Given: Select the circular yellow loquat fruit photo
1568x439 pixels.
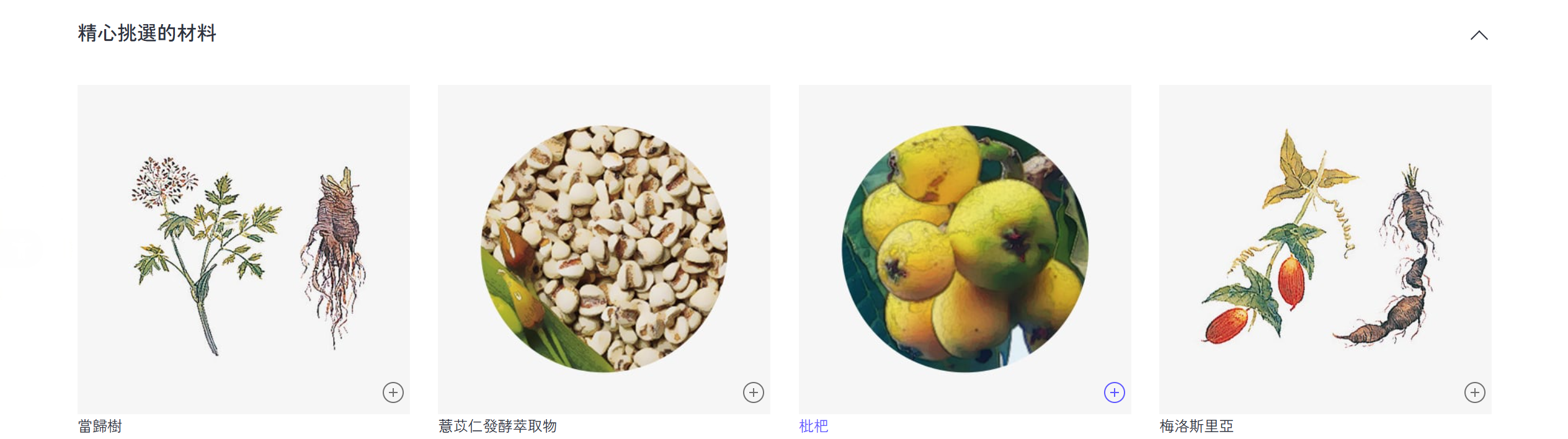Looking at the screenshot, I should pyautogui.click(x=965, y=249).
